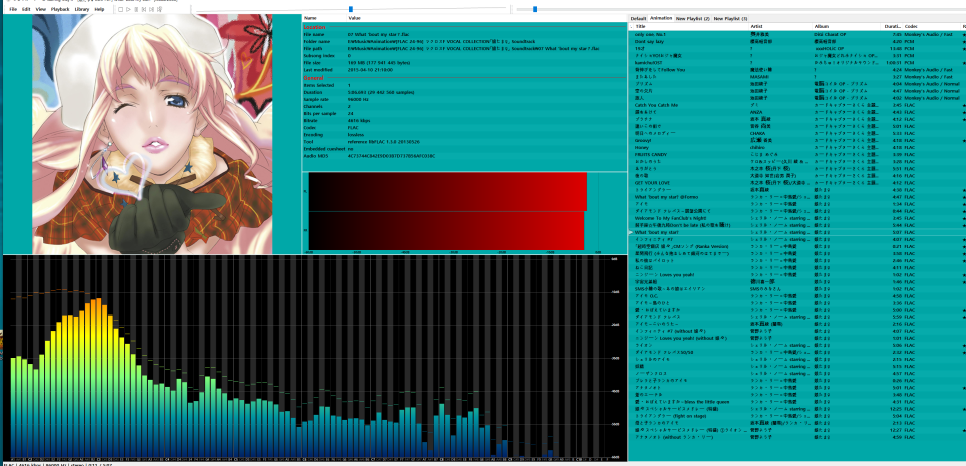Select the track 'What 'bout my star? @Formo'
The width and height of the screenshot is (966, 466).
click(x=797, y=197)
